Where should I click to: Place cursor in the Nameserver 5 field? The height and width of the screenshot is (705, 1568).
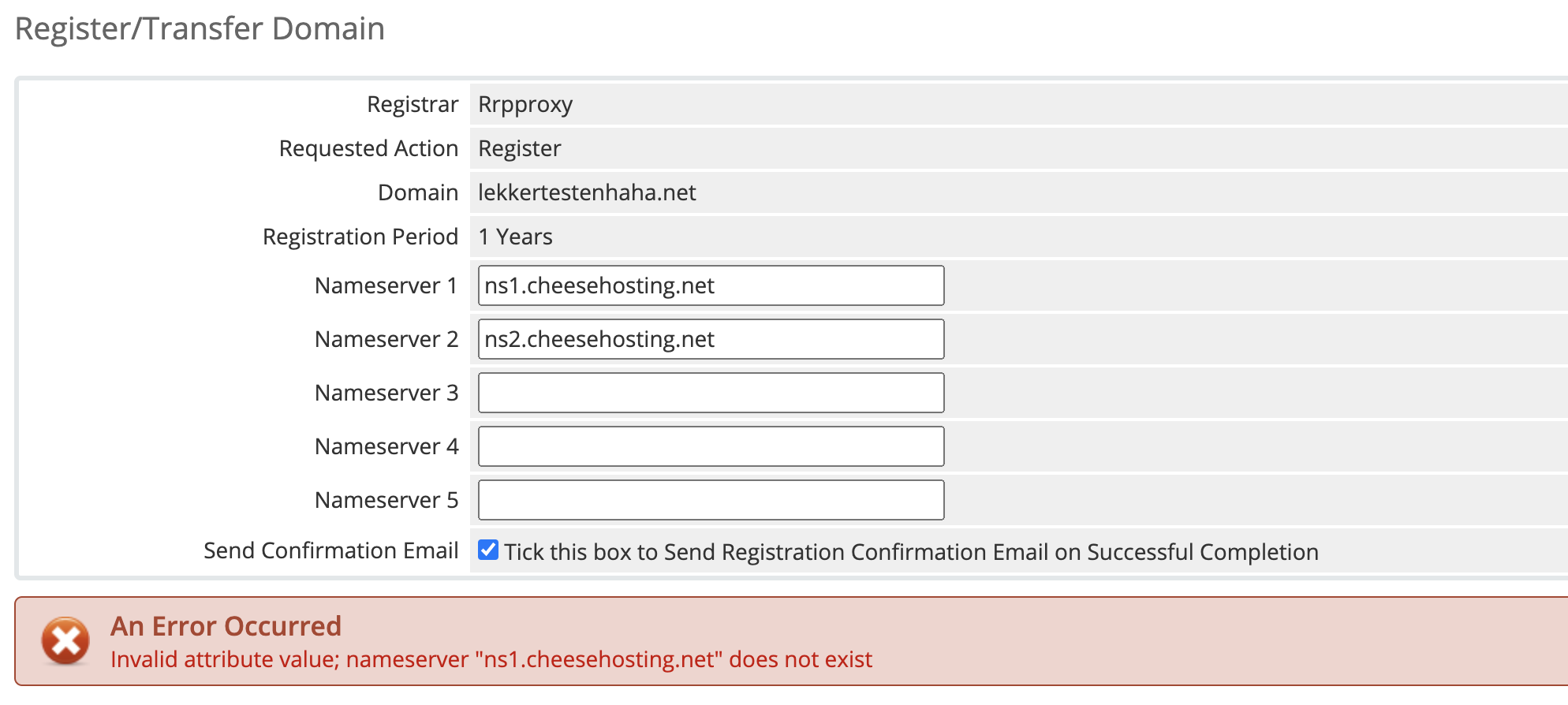[x=710, y=500]
